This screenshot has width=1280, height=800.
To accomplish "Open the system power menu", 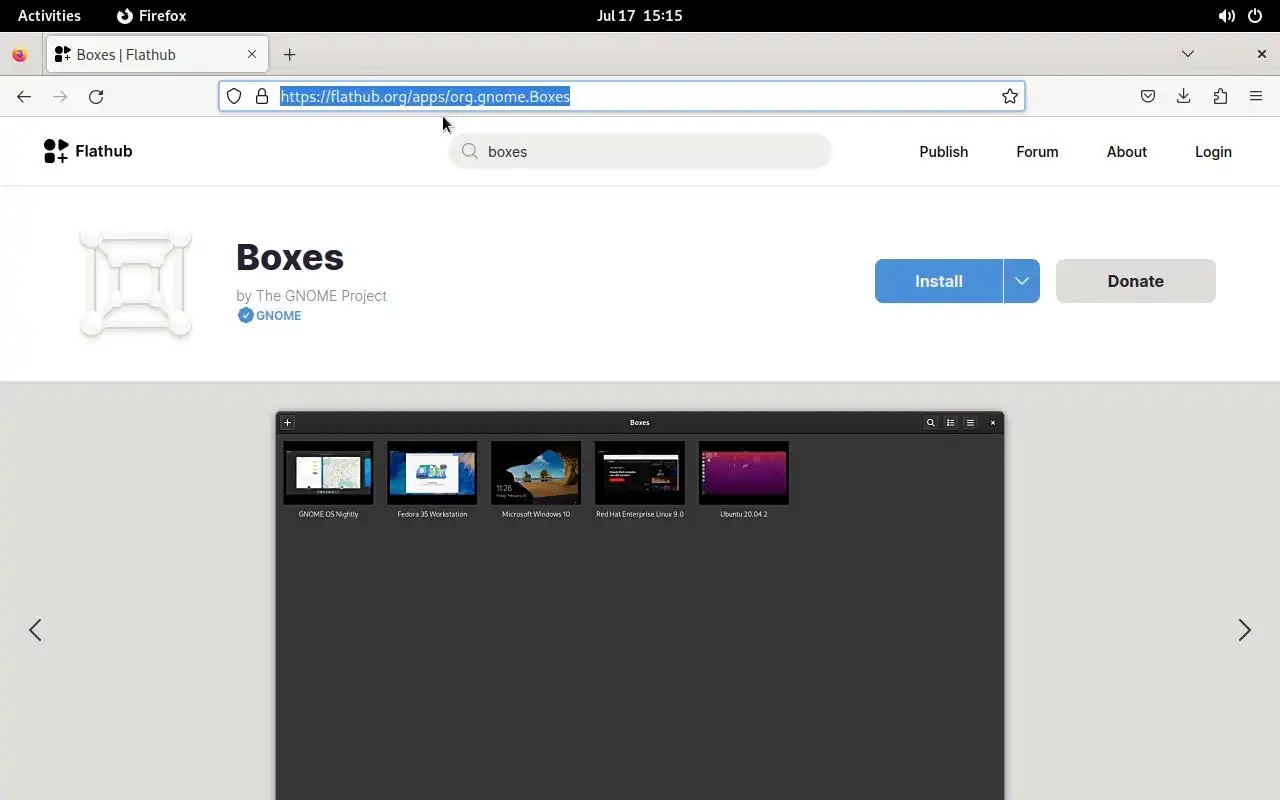I will tap(1255, 16).
